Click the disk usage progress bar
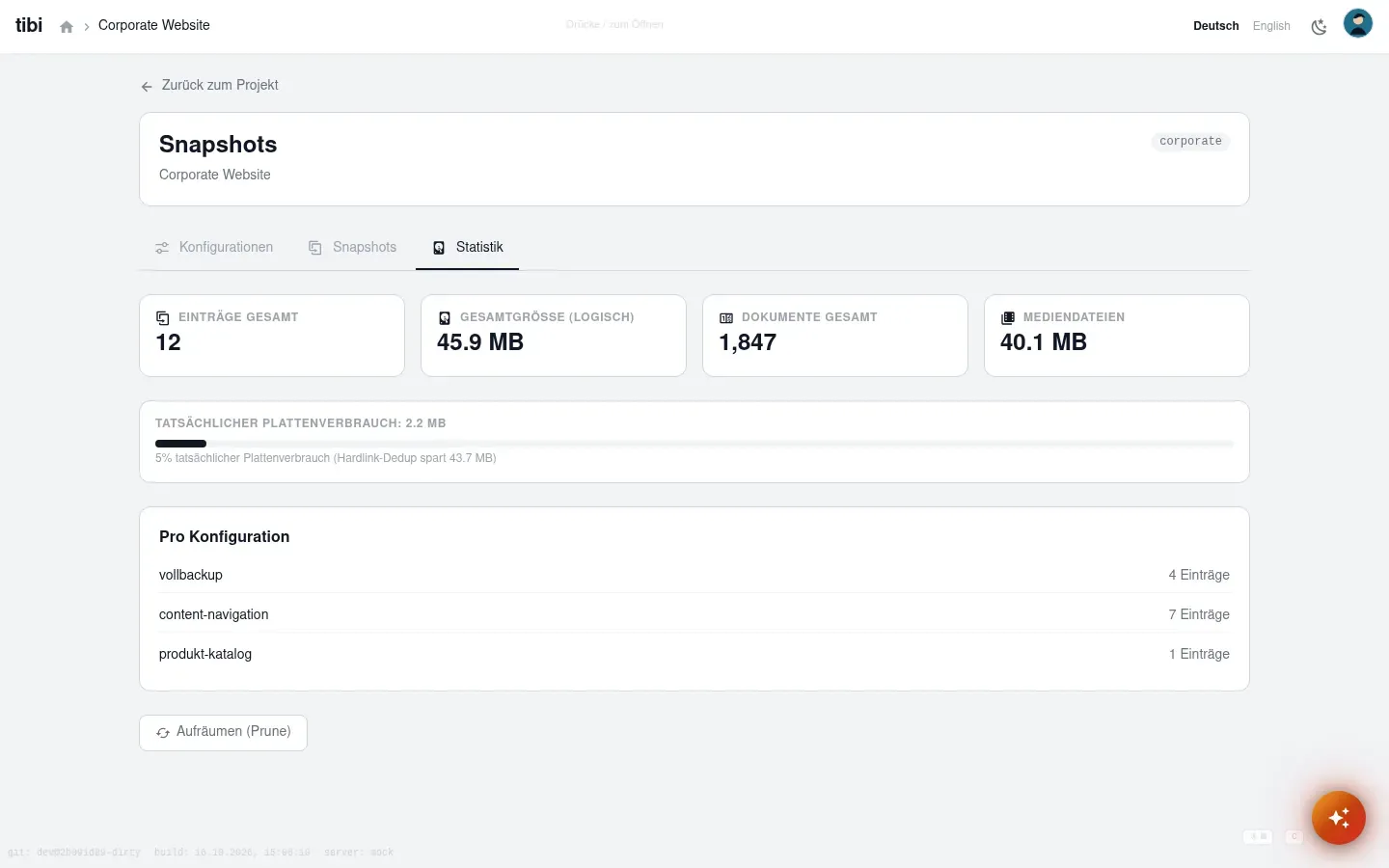Image resolution: width=1389 pixels, height=868 pixels. 694,444
